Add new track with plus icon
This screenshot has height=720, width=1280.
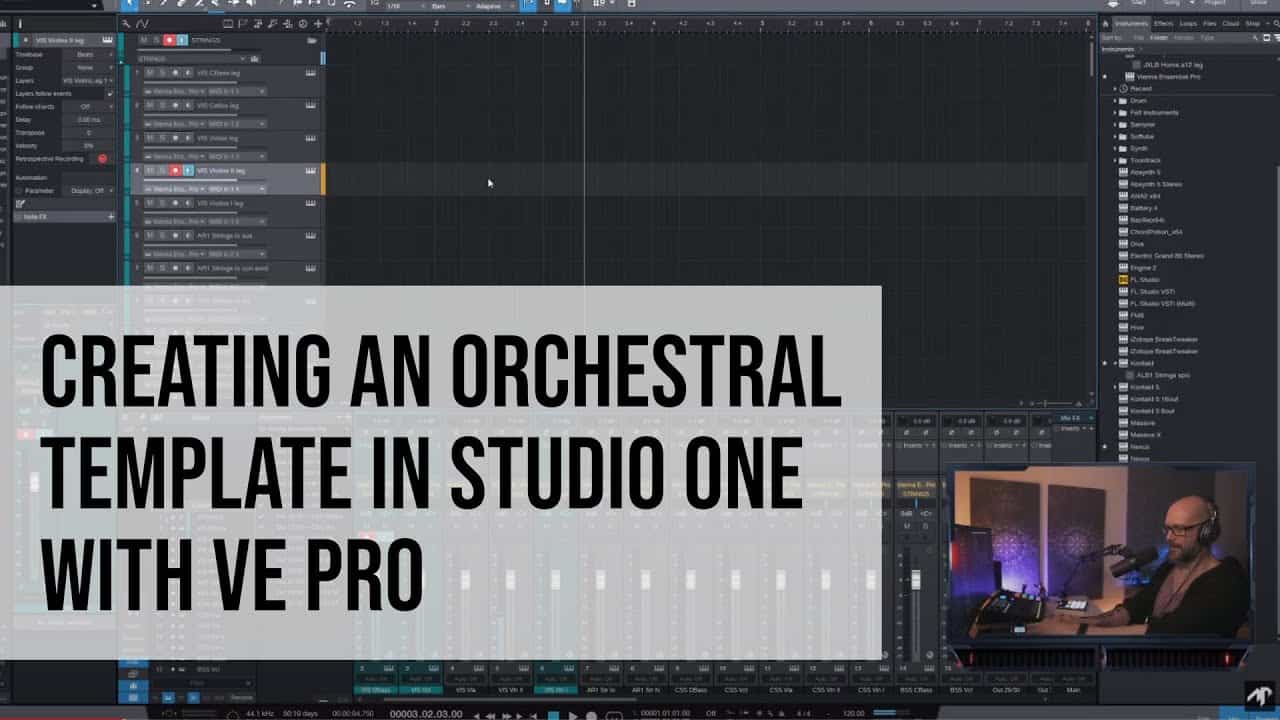tap(318, 23)
